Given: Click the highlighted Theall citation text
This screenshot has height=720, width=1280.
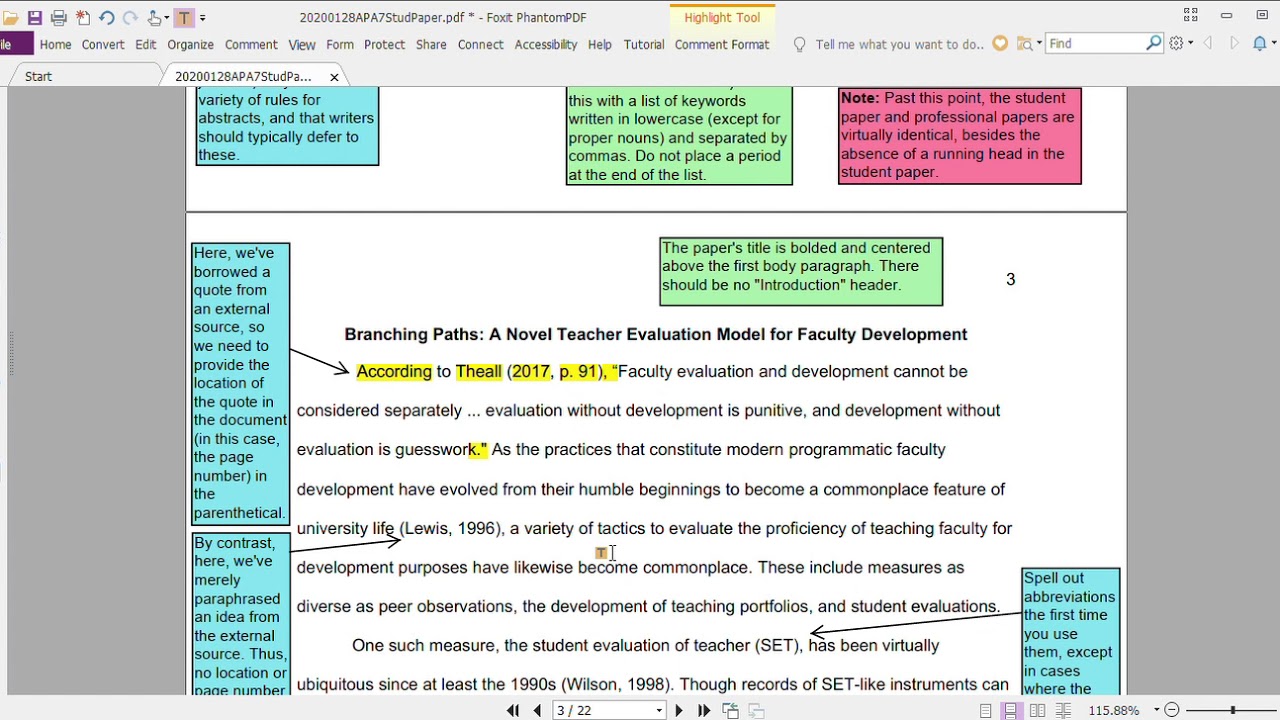Looking at the screenshot, I should (478, 371).
